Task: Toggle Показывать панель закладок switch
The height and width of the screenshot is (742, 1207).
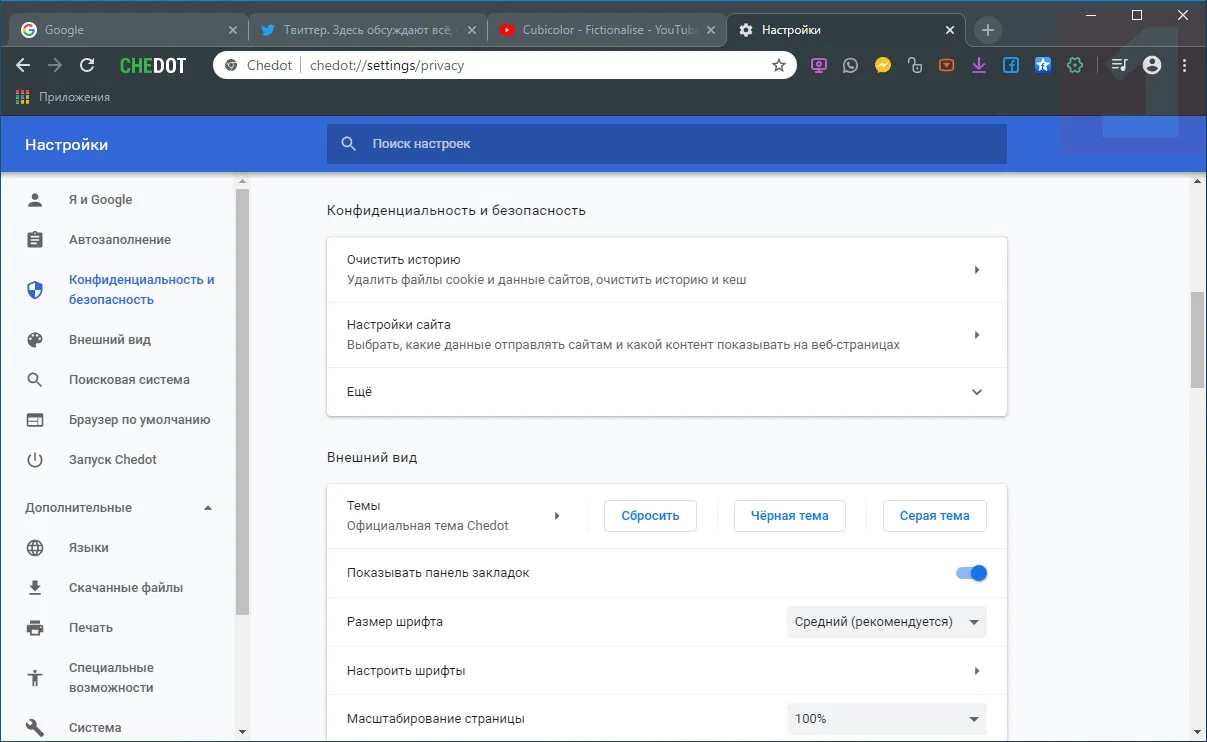Action: pos(971,573)
